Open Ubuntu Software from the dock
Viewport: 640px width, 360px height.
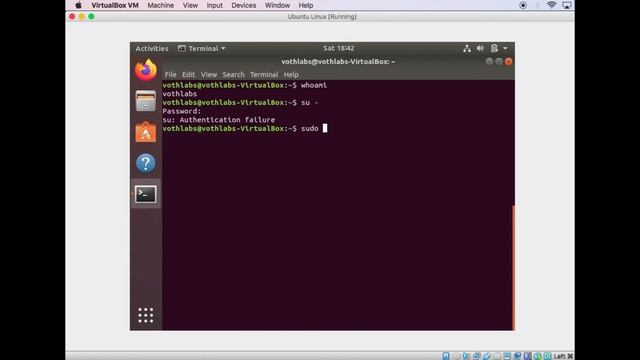point(146,132)
